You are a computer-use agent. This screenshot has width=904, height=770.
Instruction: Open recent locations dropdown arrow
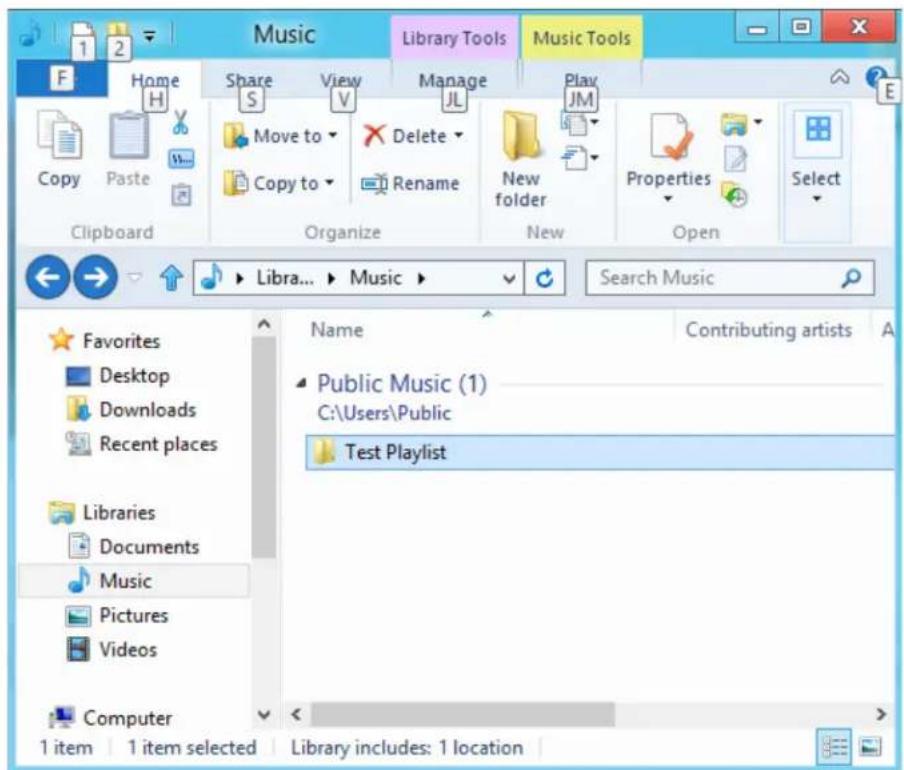(x=134, y=278)
